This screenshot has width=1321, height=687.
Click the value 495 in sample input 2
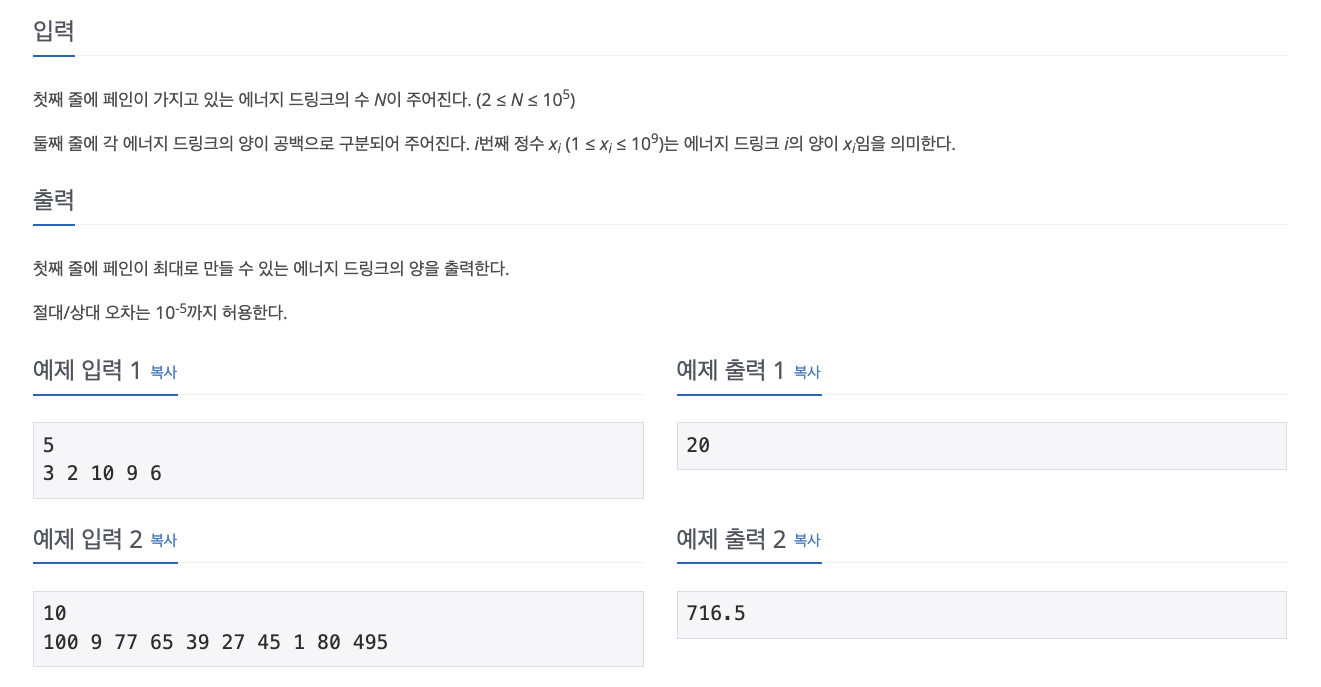coord(372,642)
